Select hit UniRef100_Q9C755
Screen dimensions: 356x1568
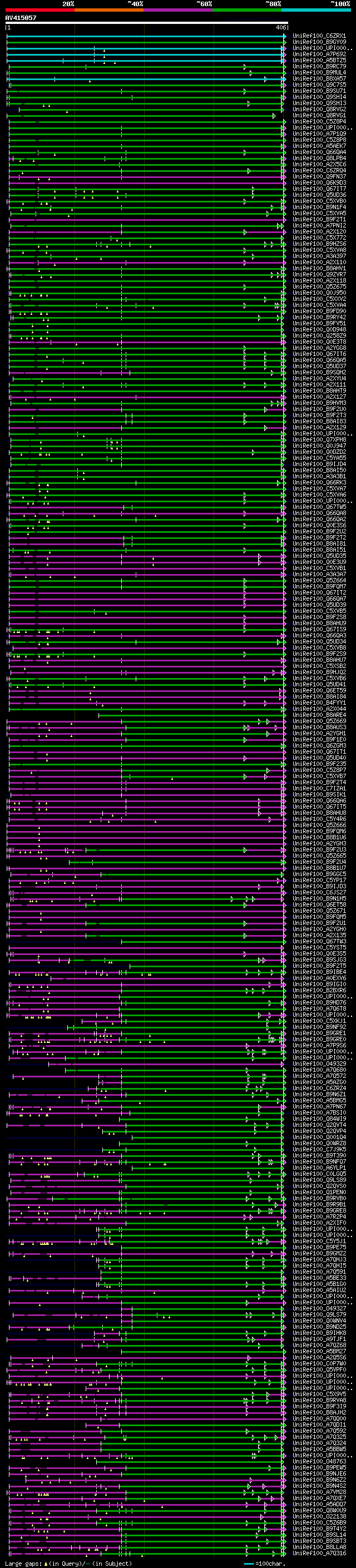pyautogui.click(x=319, y=85)
